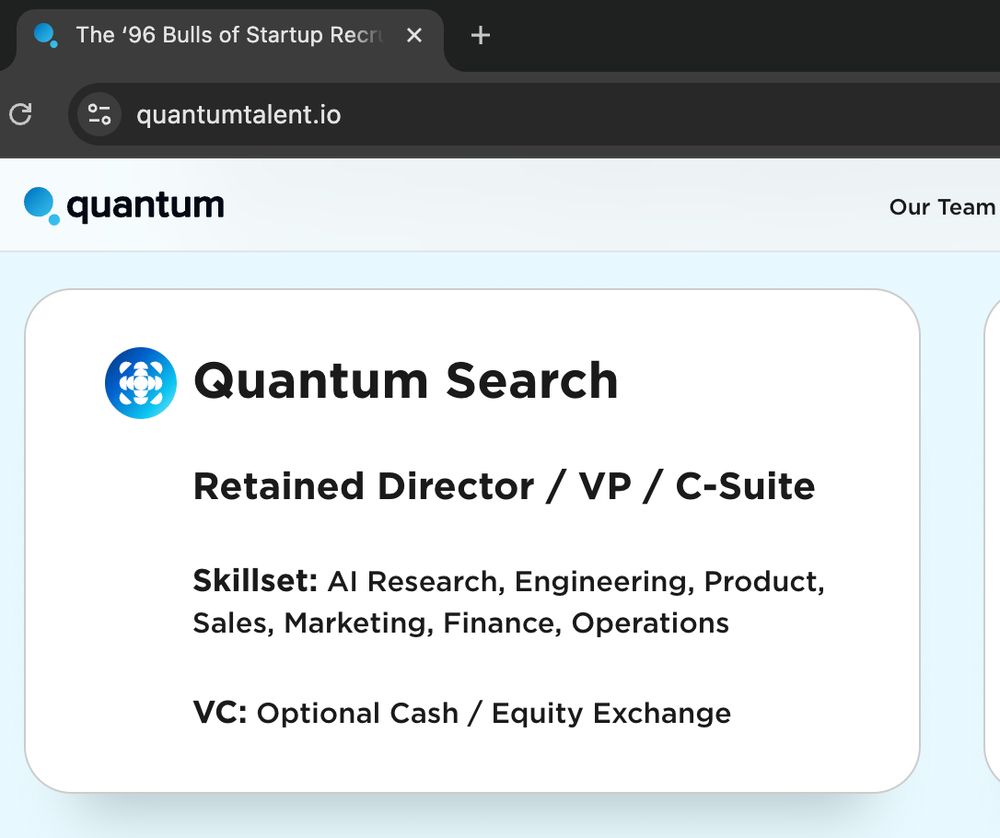This screenshot has height=838, width=1000.
Task: Click the VC: Optional Cash / Equity Exchange line
Action: pyautogui.click(x=462, y=713)
